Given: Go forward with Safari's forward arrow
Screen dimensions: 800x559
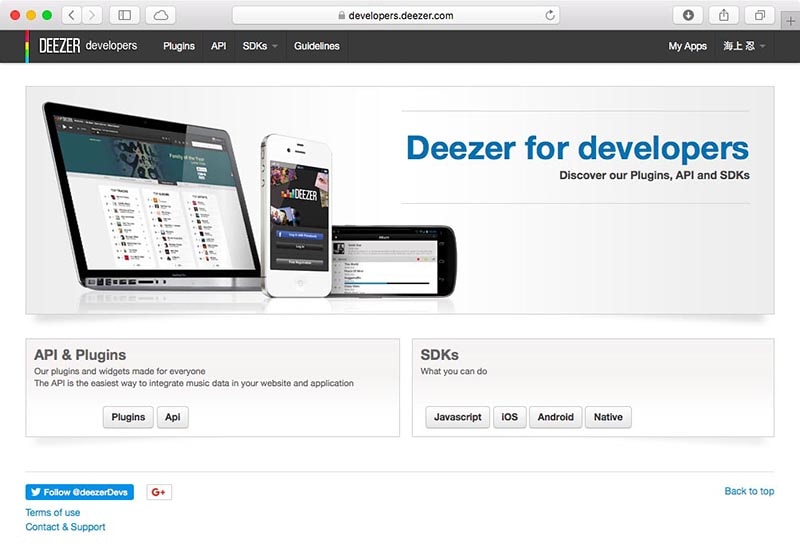Looking at the screenshot, I should pyautogui.click(x=92, y=15).
